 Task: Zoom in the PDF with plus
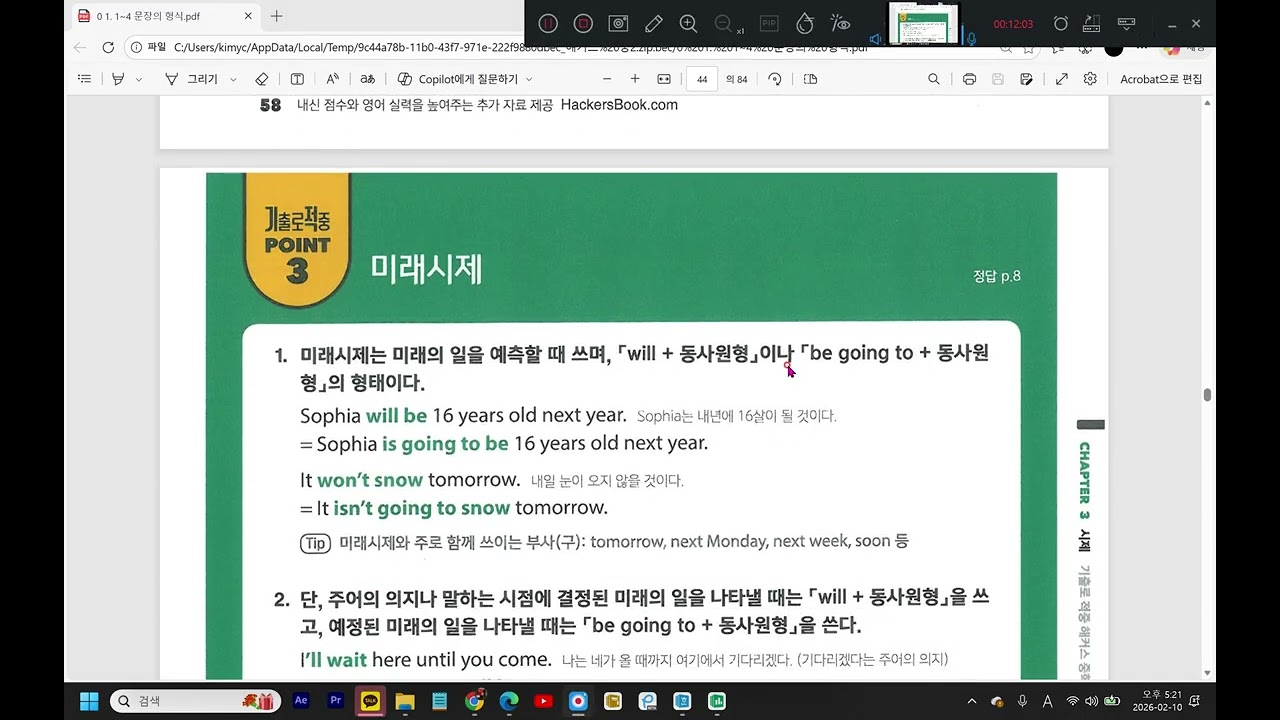634,79
